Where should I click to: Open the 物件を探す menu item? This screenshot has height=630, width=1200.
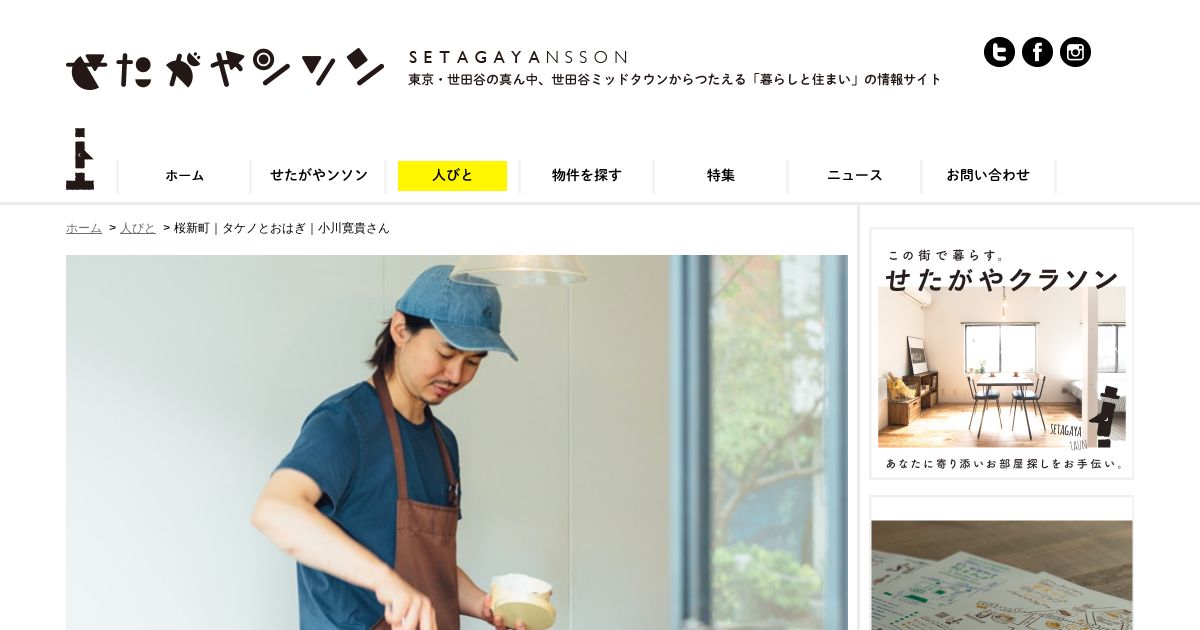tap(587, 176)
